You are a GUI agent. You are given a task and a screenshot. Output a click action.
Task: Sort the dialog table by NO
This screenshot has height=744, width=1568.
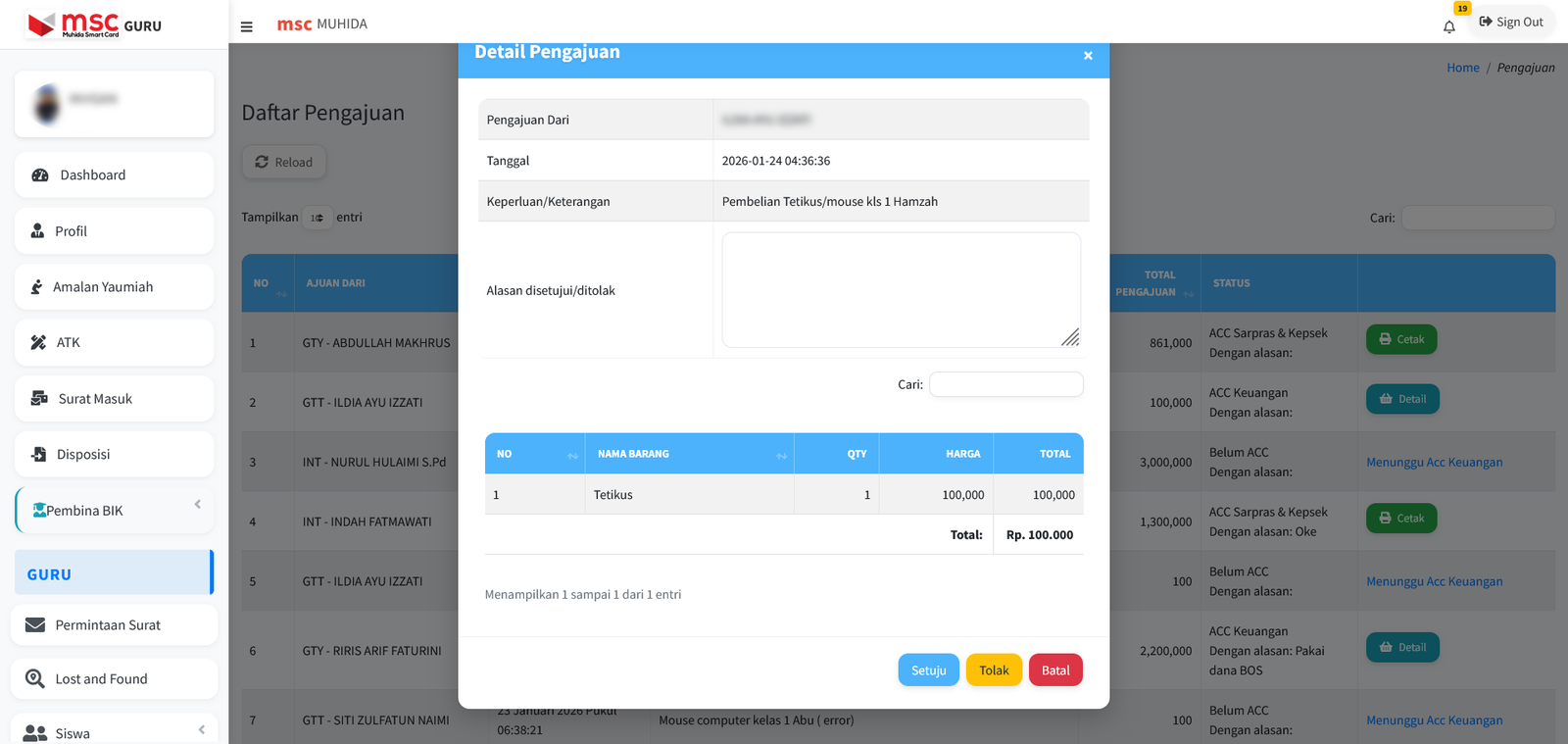(x=535, y=454)
